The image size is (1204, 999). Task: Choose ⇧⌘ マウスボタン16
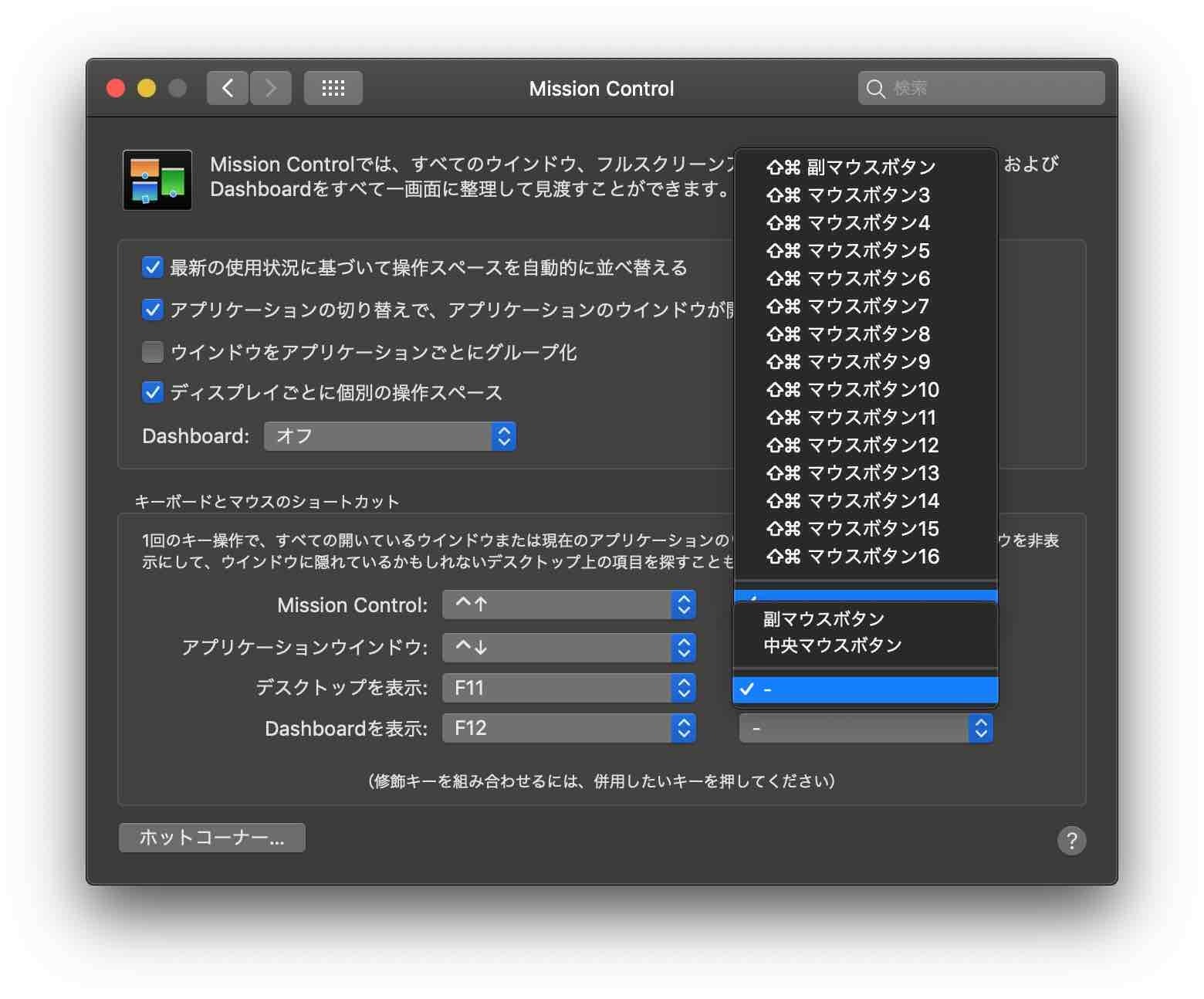[866, 556]
